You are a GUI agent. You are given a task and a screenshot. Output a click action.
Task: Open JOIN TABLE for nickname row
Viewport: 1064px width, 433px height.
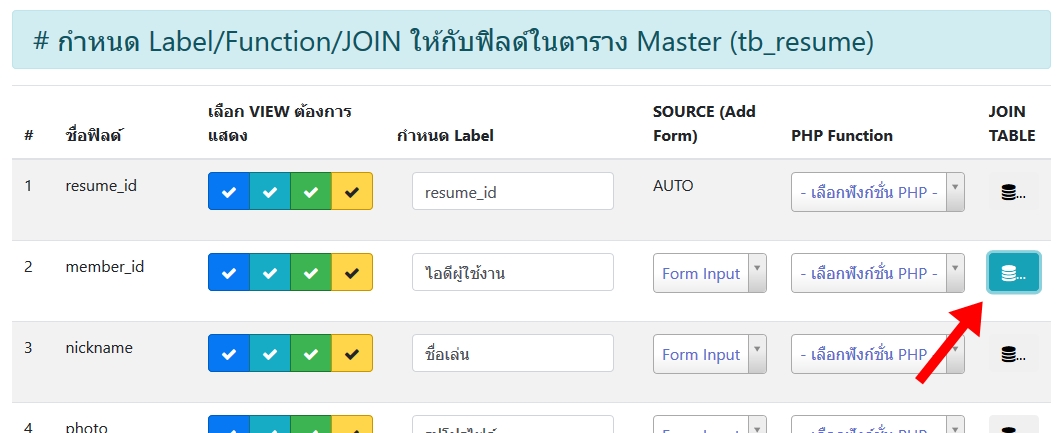coord(1013,354)
